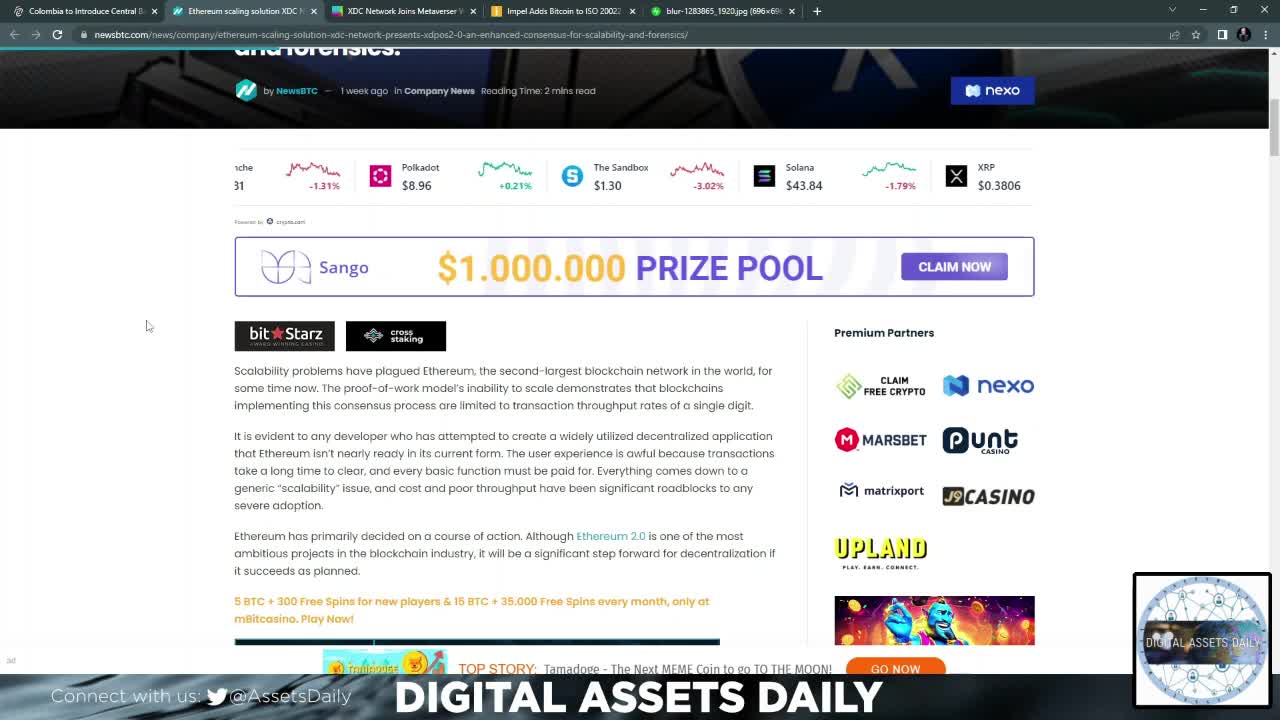Viewport: 1280px width, 720px height.
Task: Click the J9 Casino partner logo
Action: coord(988,496)
